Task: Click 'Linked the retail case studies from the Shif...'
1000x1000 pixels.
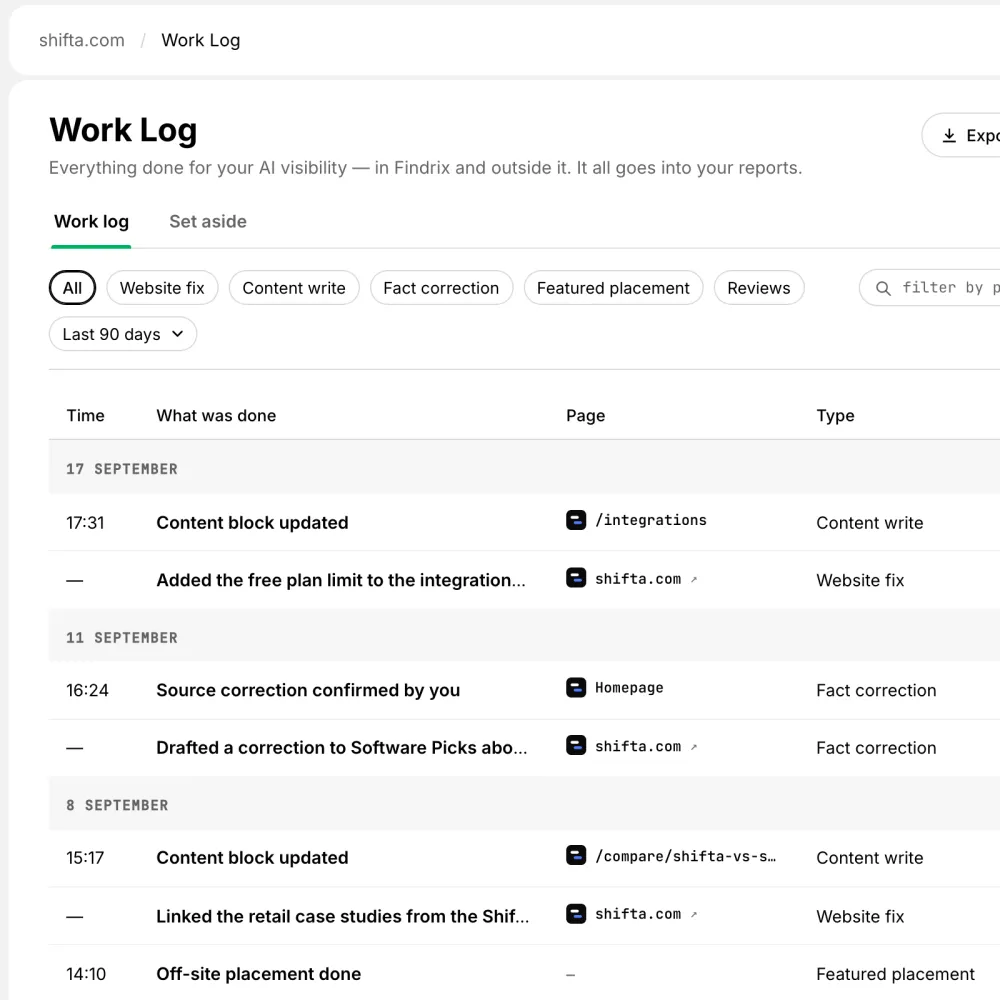Action: tap(343, 916)
